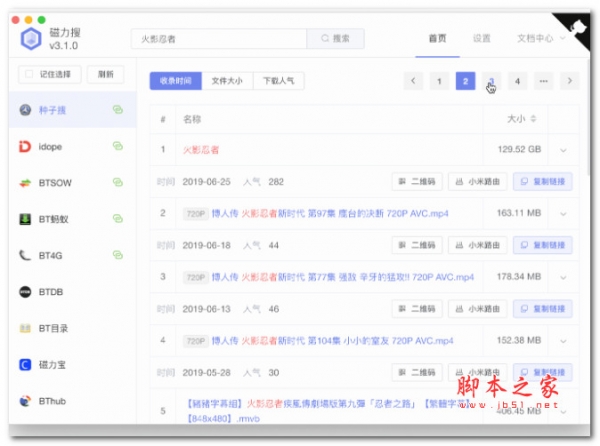Select the BT蚂蚁 source icon
The width and height of the screenshot is (600, 446).
coord(25,219)
